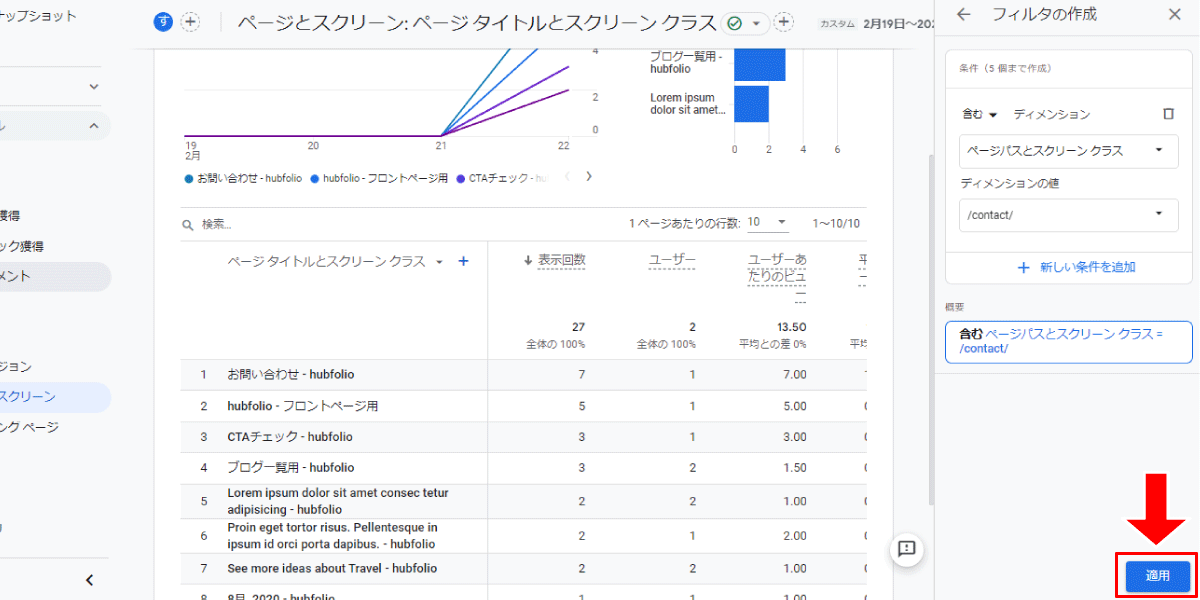The width and height of the screenshot is (1200, 600).
Task: Click row hubfolio - フロントページ用
Action: click(523, 406)
